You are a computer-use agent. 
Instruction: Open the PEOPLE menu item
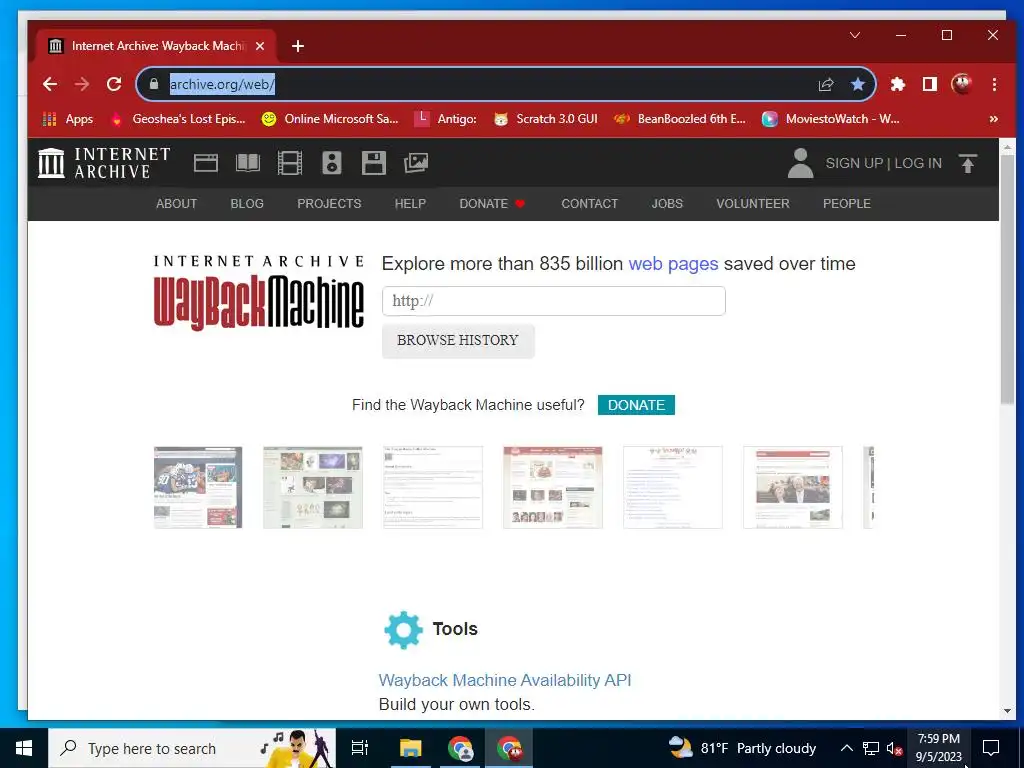tap(846, 204)
